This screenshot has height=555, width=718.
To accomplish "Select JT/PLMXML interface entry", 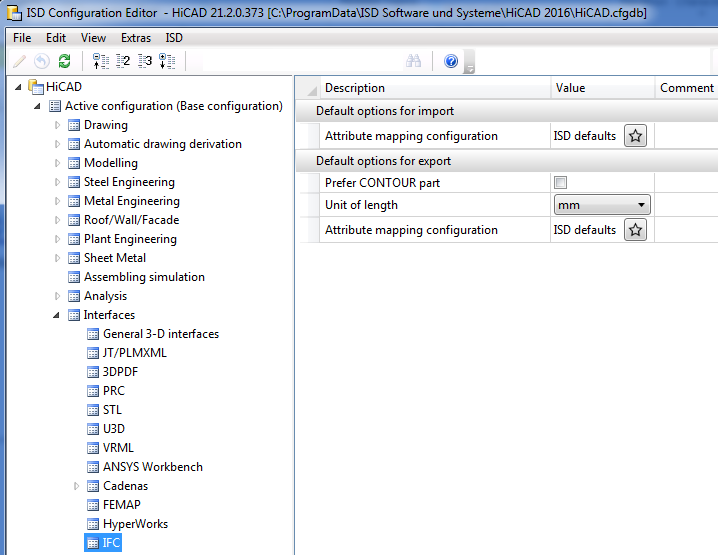I will [x=135, y=353].
